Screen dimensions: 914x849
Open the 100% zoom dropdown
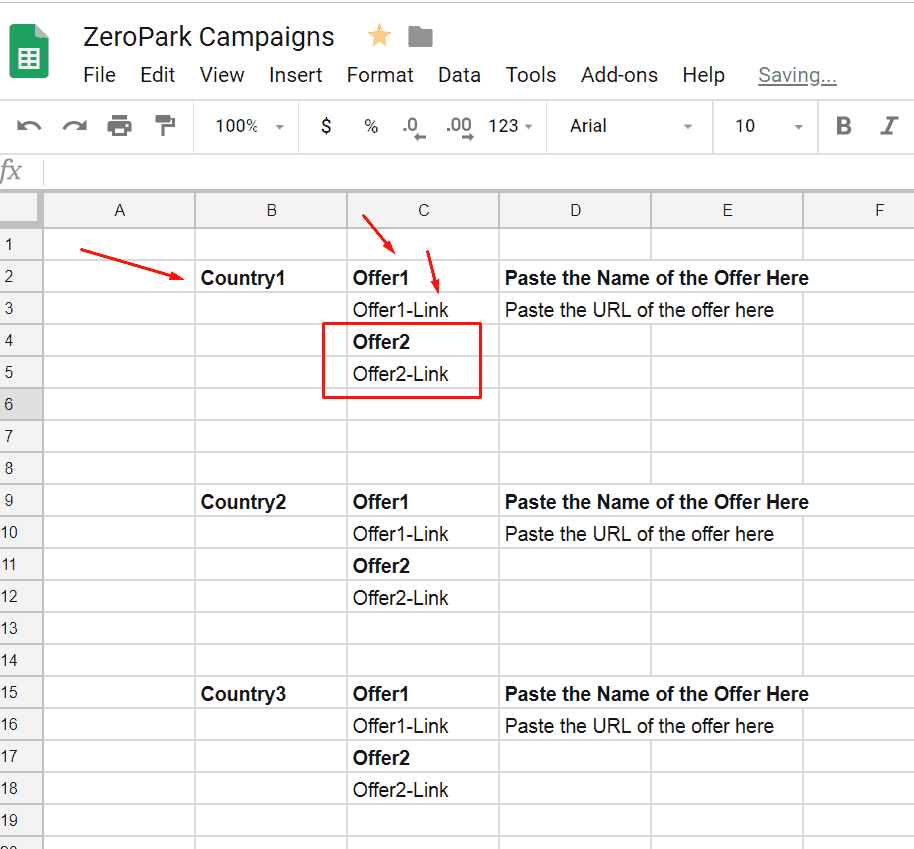[x=249, y=126]
